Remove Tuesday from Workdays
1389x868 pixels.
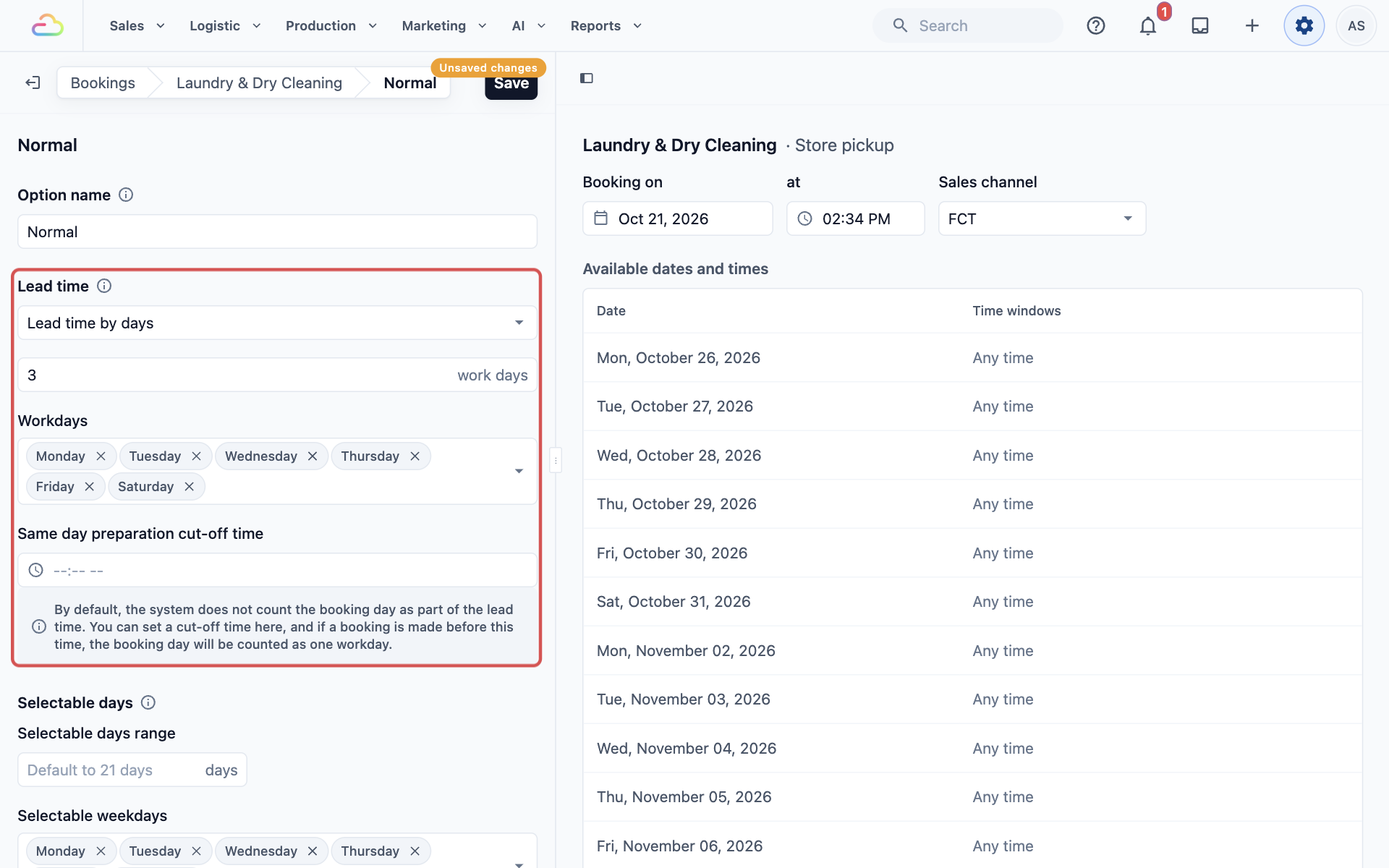click(x=196, y=456)
